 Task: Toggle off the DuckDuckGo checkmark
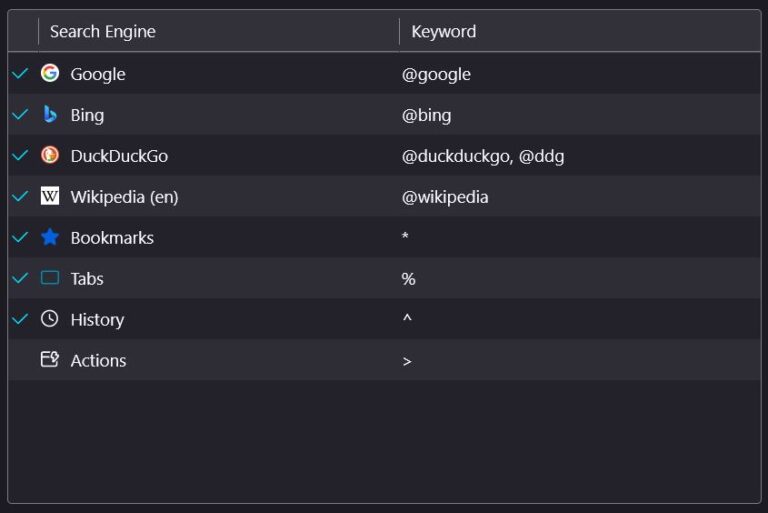tap(20, 156)
